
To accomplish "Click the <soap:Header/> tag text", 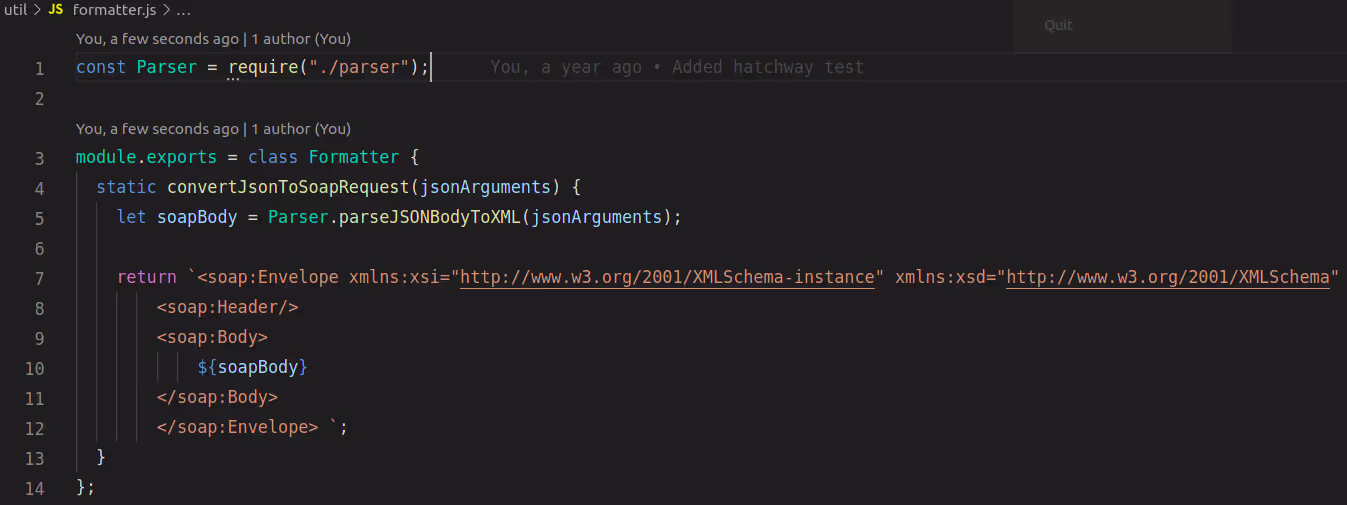I will (228, 307).
